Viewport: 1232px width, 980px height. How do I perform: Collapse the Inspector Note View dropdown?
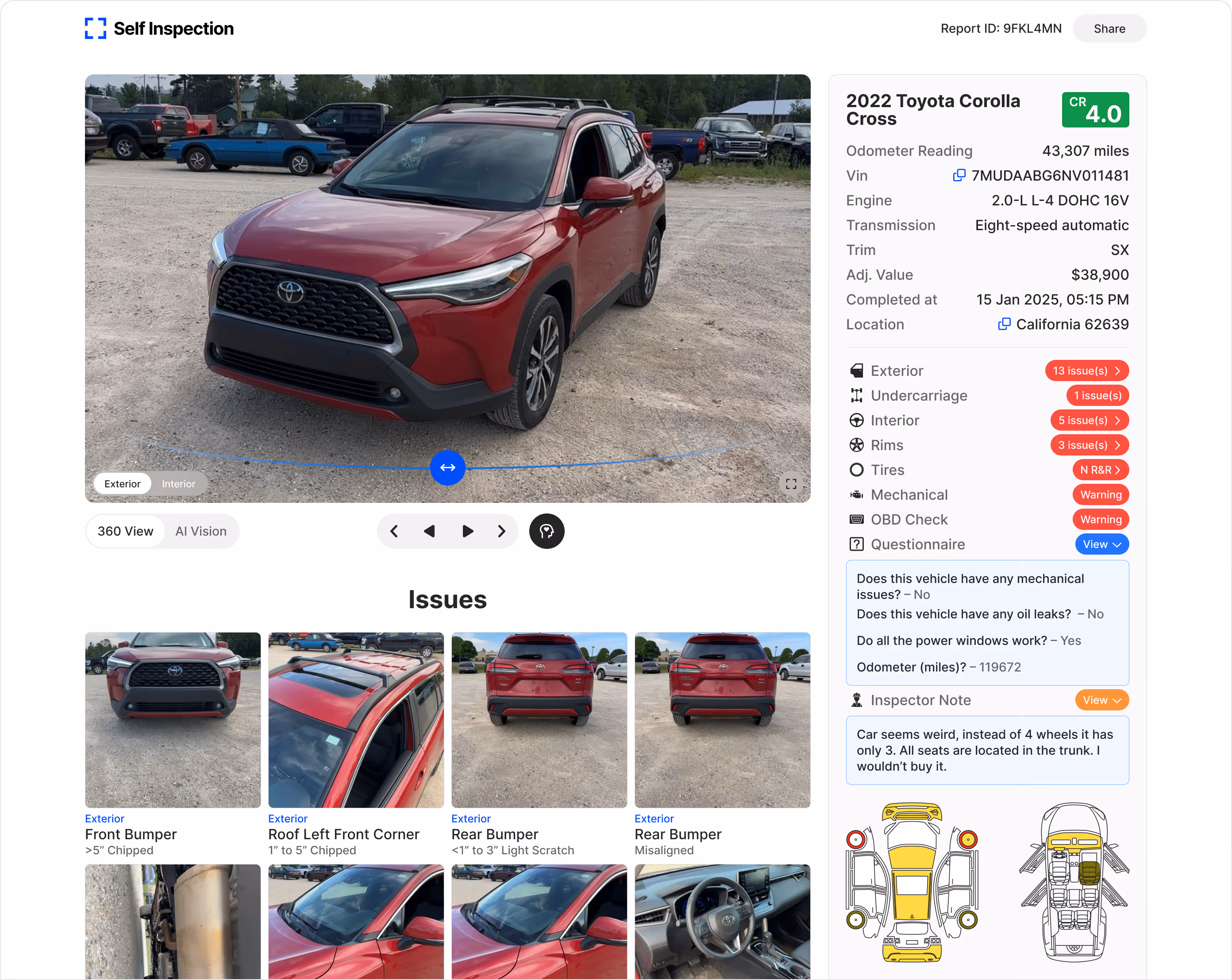[x=1102, y=700]
